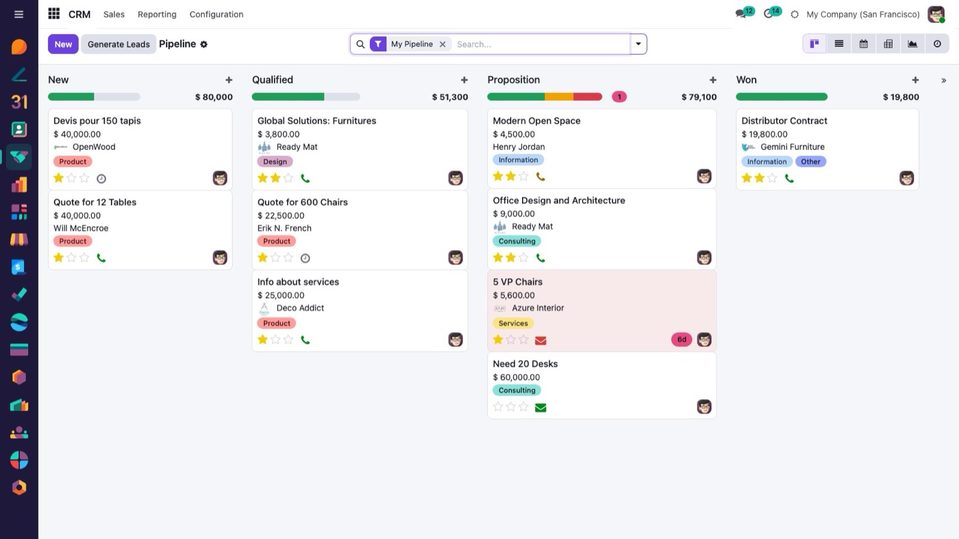The width and height of the screenshot is (959, 539).
Task: Switch to List view
Action: point(839,44)
